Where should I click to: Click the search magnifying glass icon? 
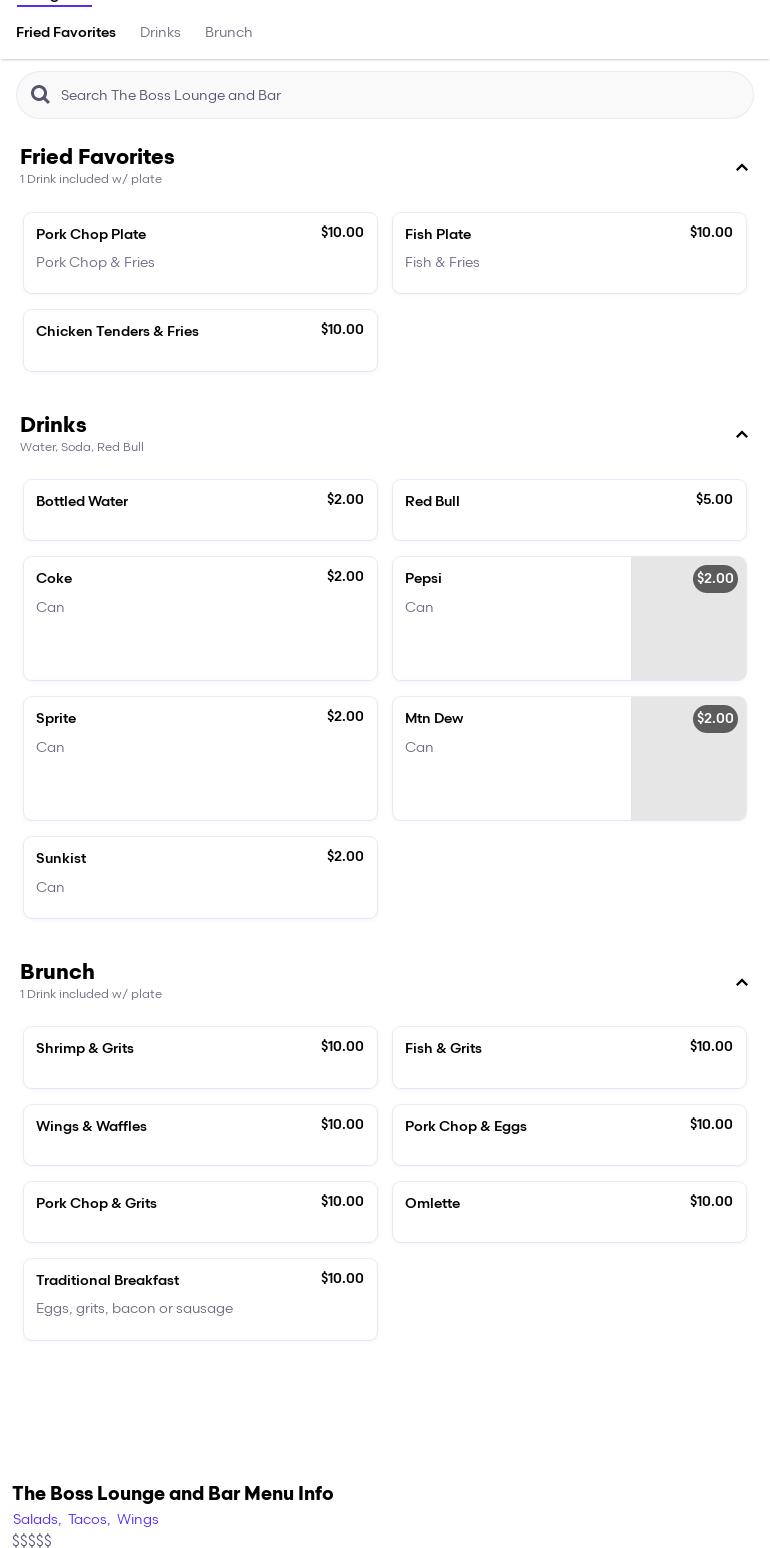pyautogui.click(x=40, y=95)
